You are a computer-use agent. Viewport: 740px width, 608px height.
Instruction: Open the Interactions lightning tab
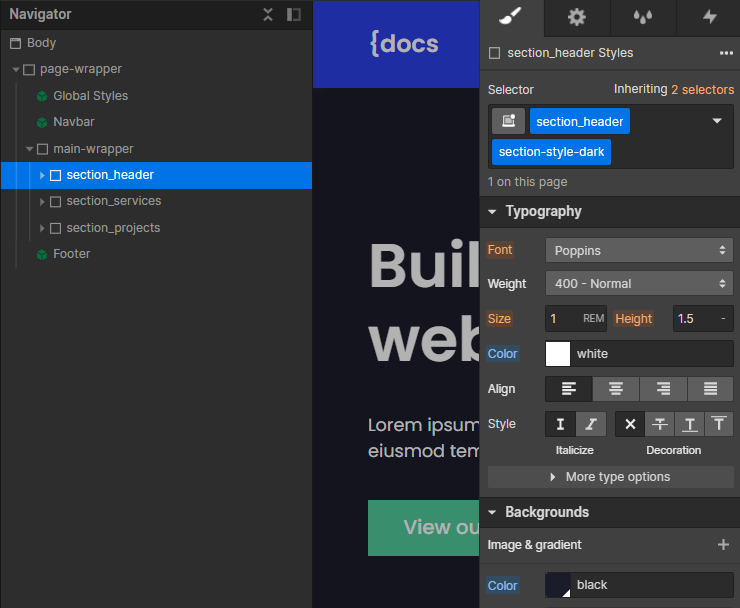pos(709,17)
